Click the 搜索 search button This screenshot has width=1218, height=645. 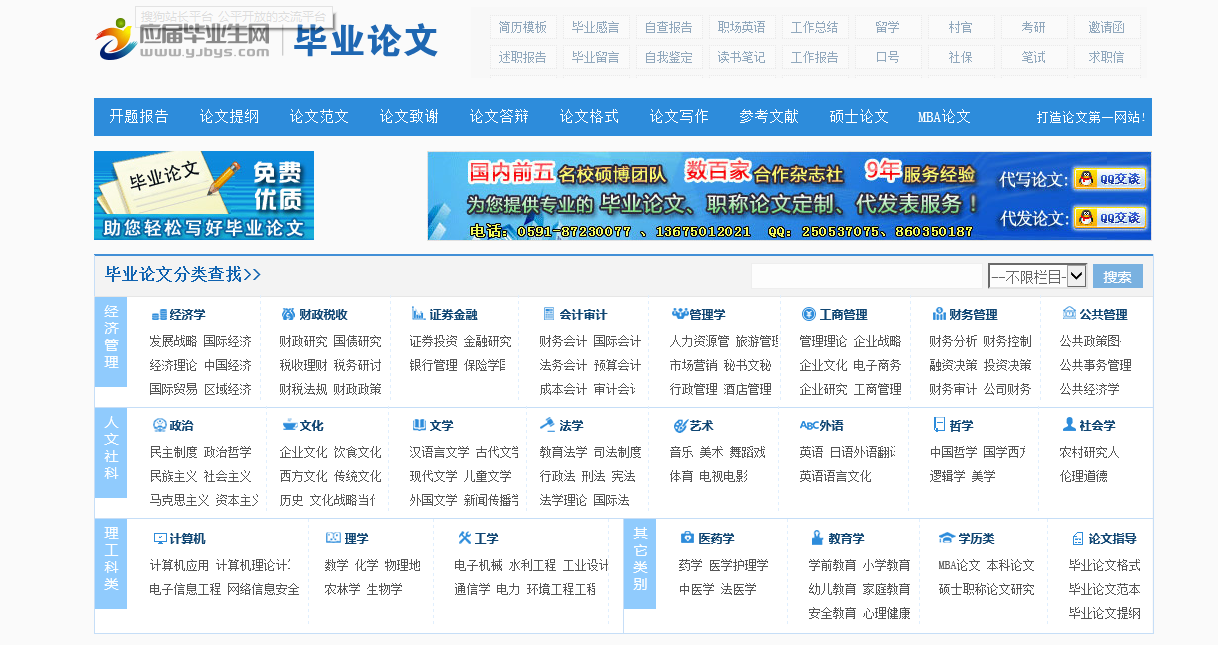coord(1118,277)
